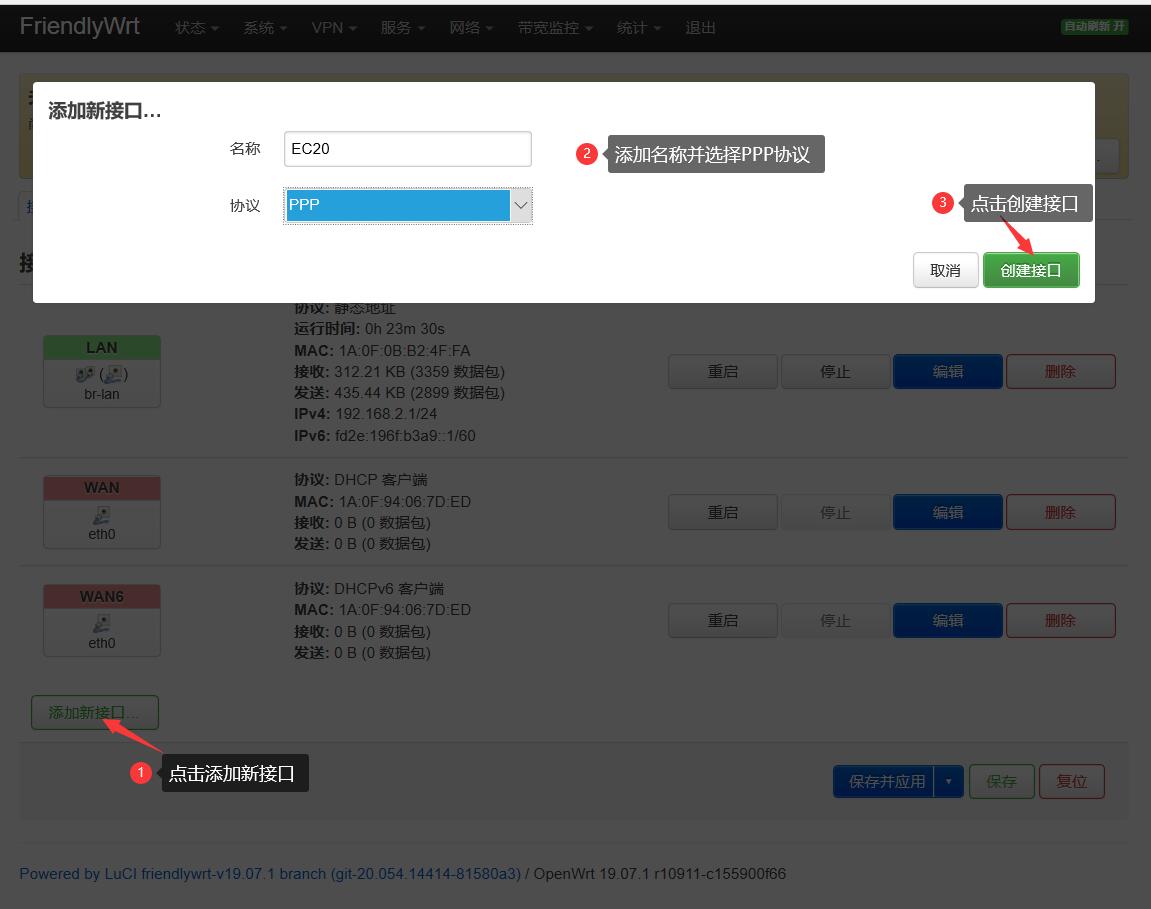Click the WAN eth0 interface icon

101,515
